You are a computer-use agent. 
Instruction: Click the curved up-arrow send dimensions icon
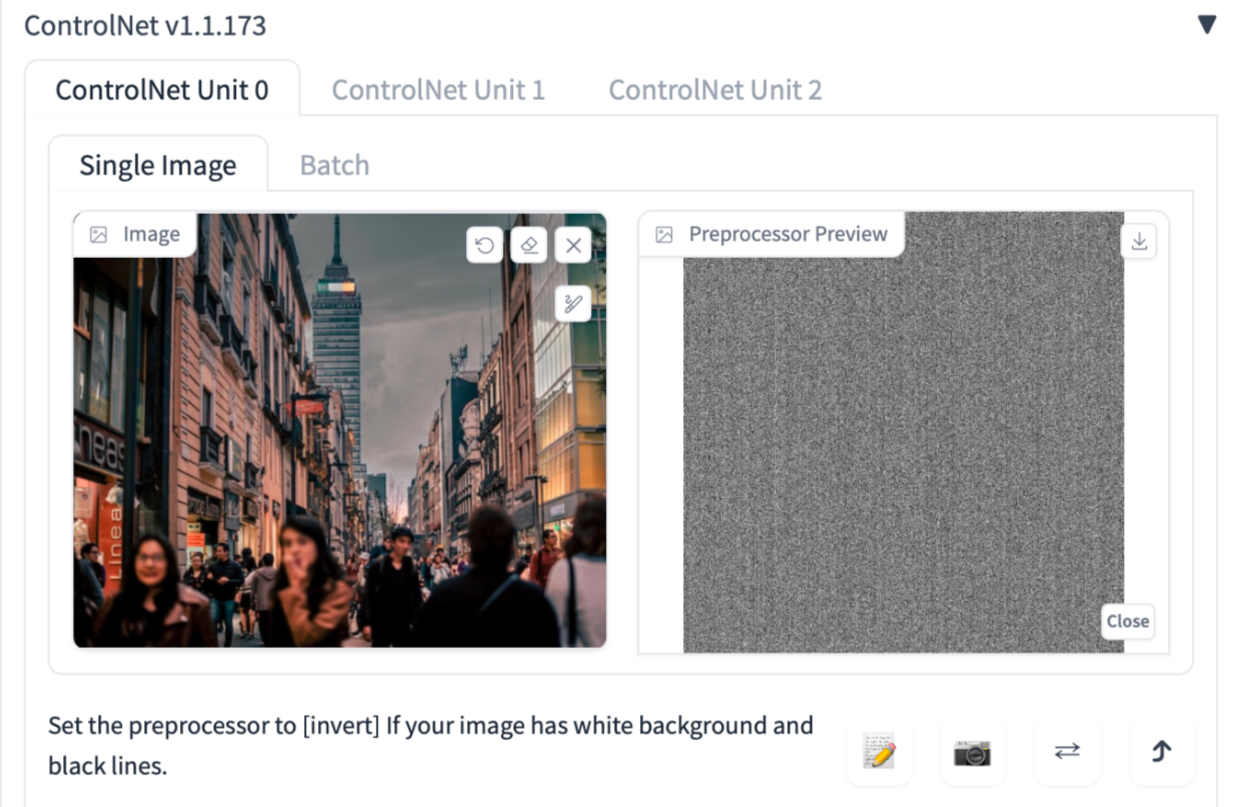click(x=1160, y=751)
